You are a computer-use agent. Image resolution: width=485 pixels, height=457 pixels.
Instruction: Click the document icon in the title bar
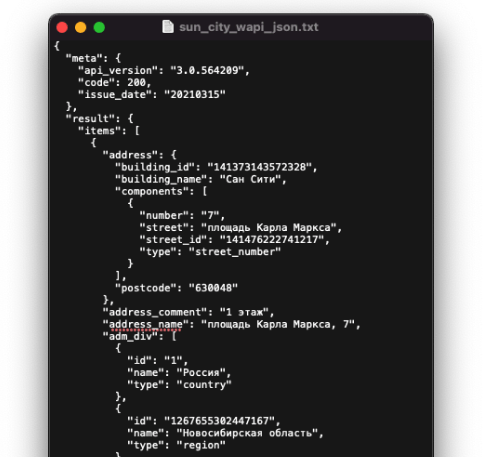[168, 27]
